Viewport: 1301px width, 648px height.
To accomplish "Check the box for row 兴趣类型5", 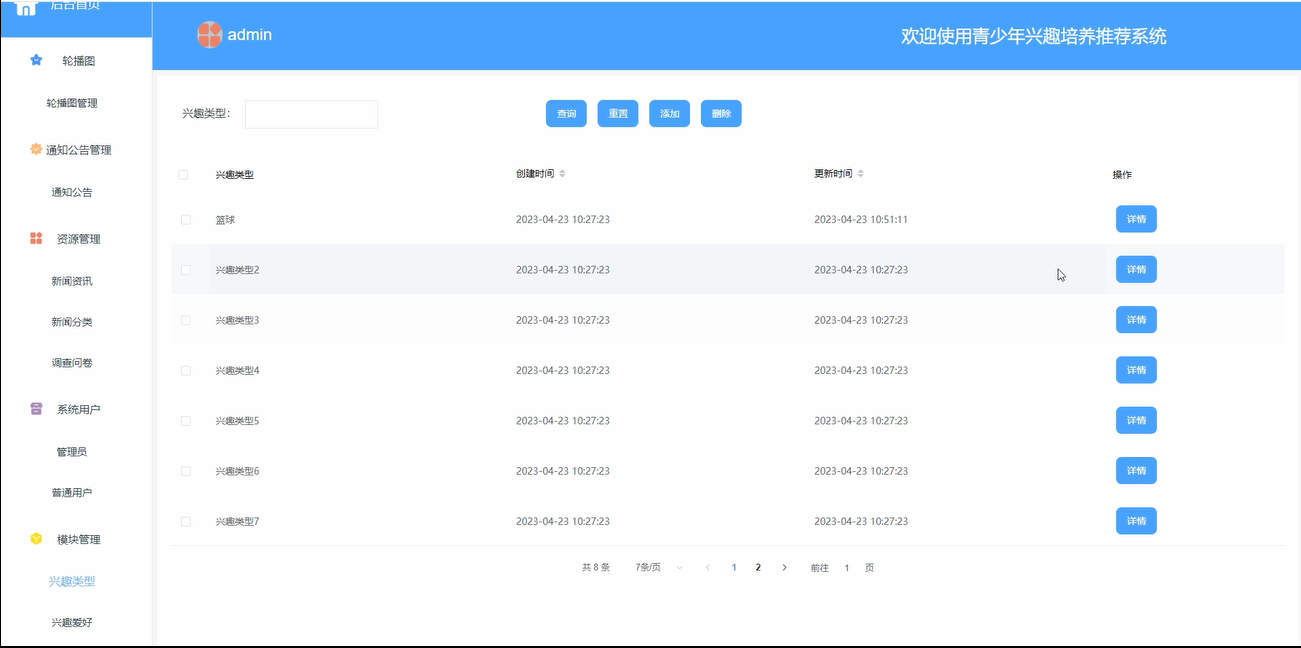I will pos(186,421).
